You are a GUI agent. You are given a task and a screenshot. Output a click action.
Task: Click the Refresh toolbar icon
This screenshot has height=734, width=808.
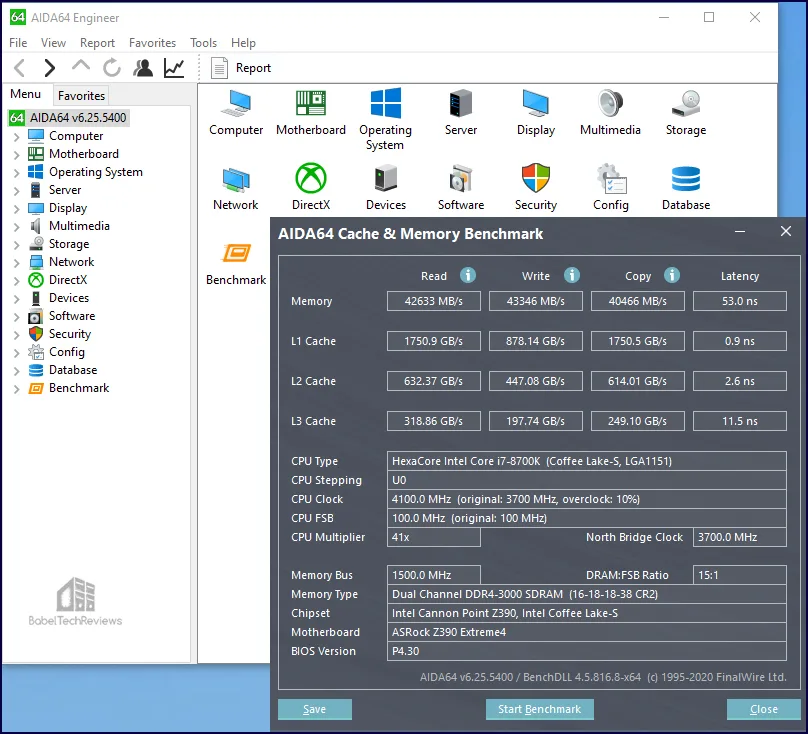(x=112, y=68)
